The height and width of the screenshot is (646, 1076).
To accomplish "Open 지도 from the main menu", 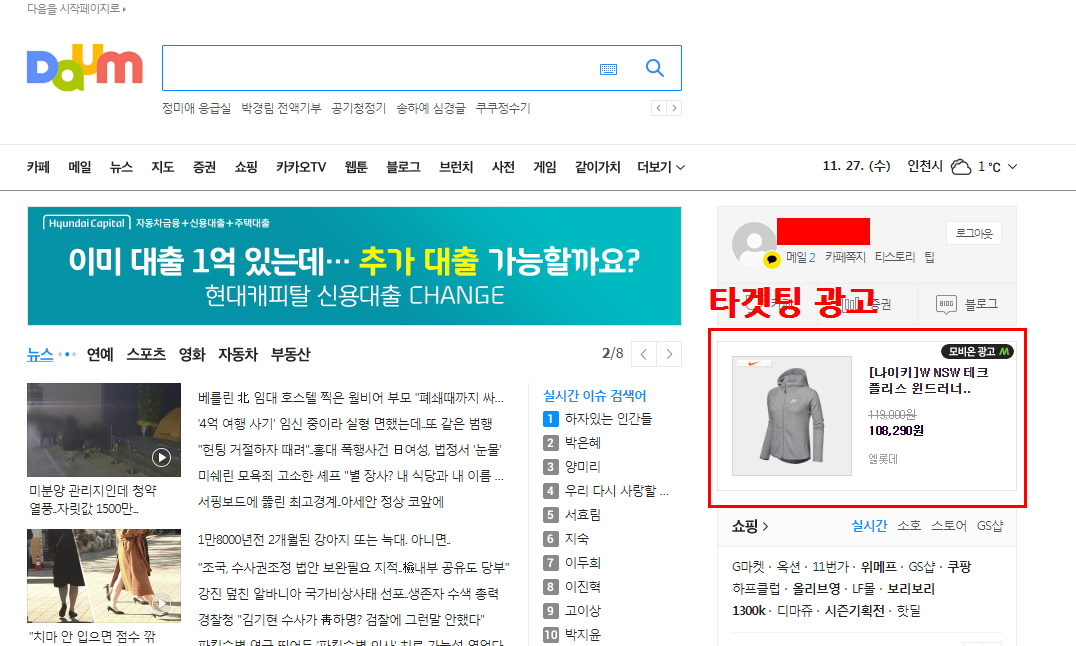I will tap(163, 167).
